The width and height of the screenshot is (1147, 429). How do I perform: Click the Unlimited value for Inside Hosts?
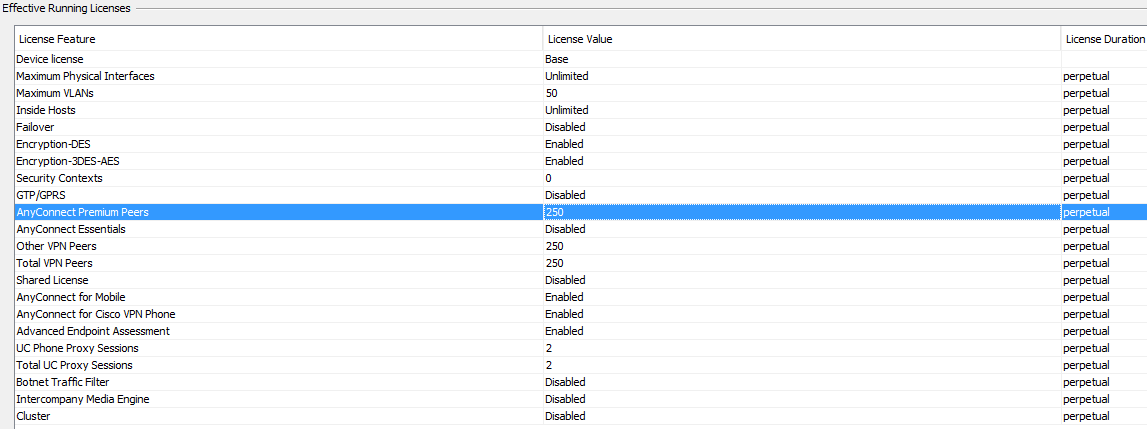[566, 110]
